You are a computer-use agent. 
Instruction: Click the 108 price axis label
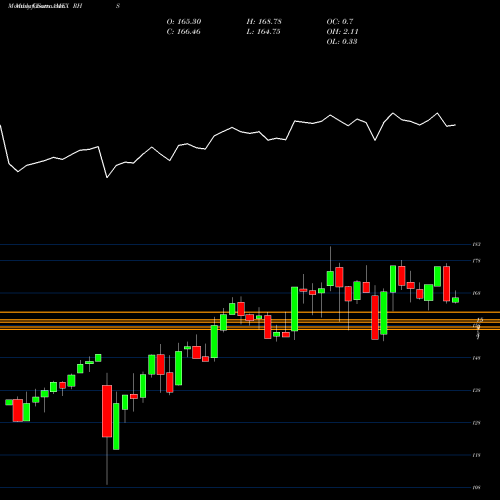click(476, 487)
